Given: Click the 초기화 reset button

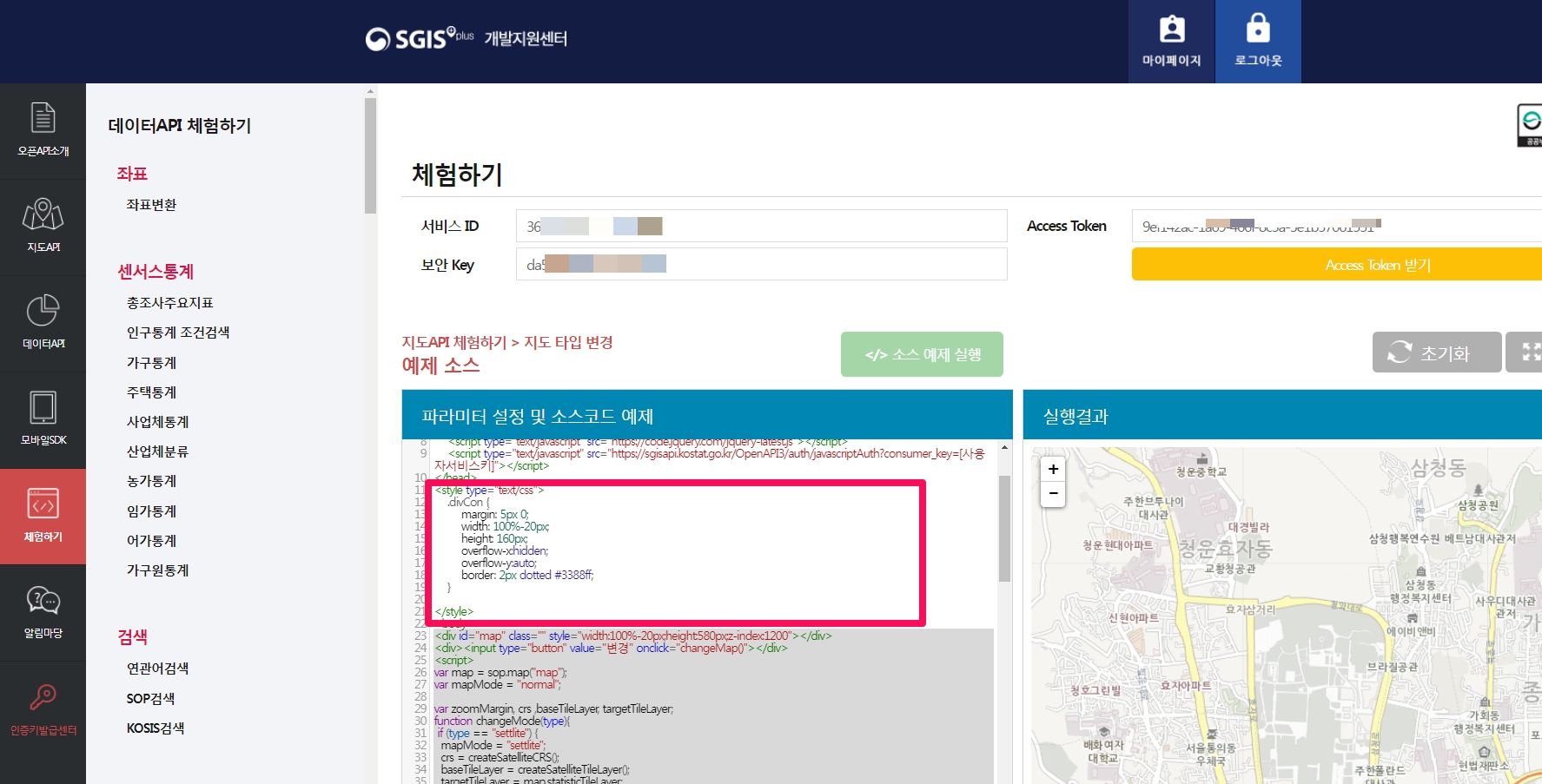Looking at the screenshot, I should pyautogui.click(x=1437, y=352).
